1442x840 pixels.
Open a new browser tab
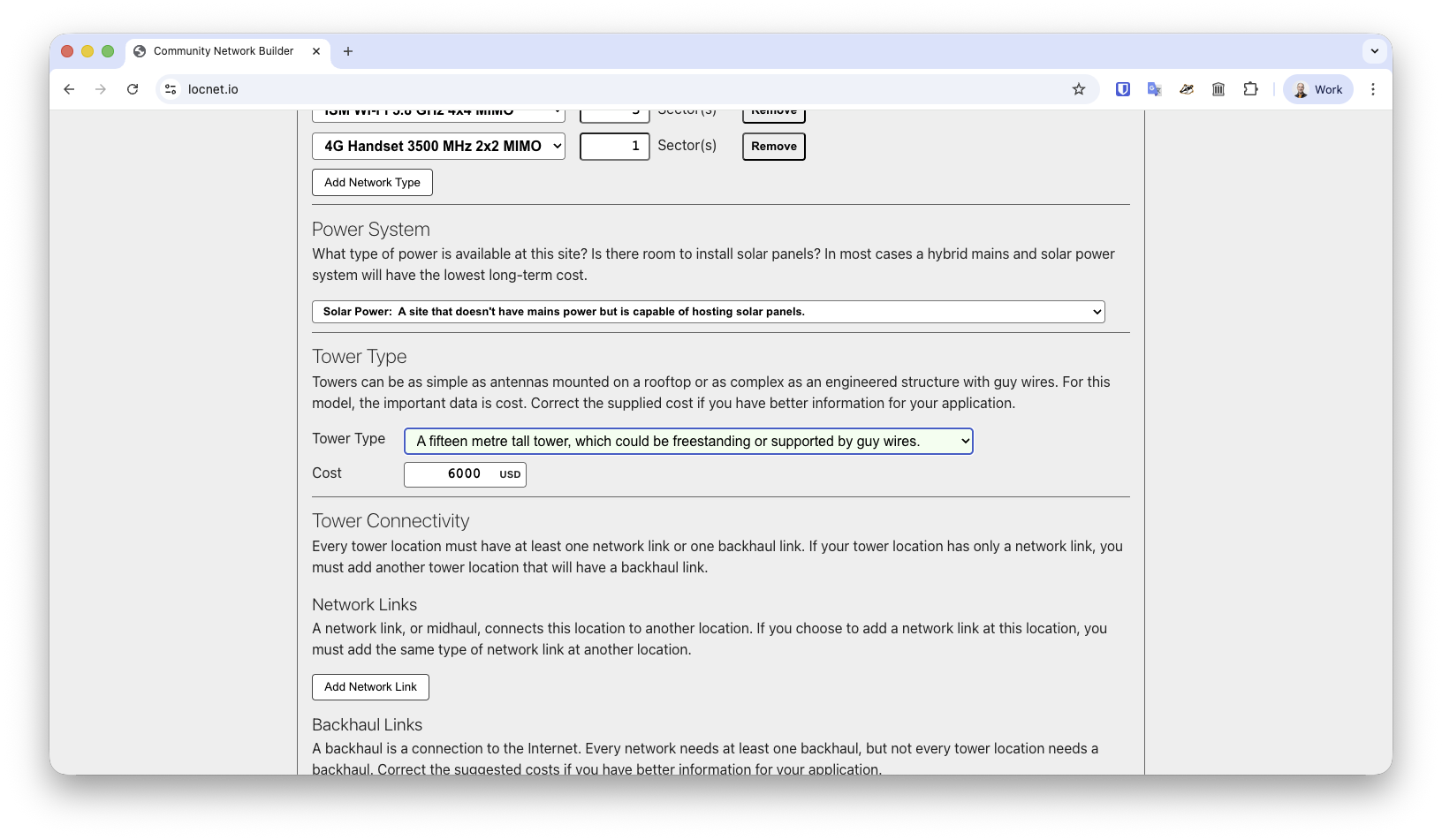click(x=347, y=51)
